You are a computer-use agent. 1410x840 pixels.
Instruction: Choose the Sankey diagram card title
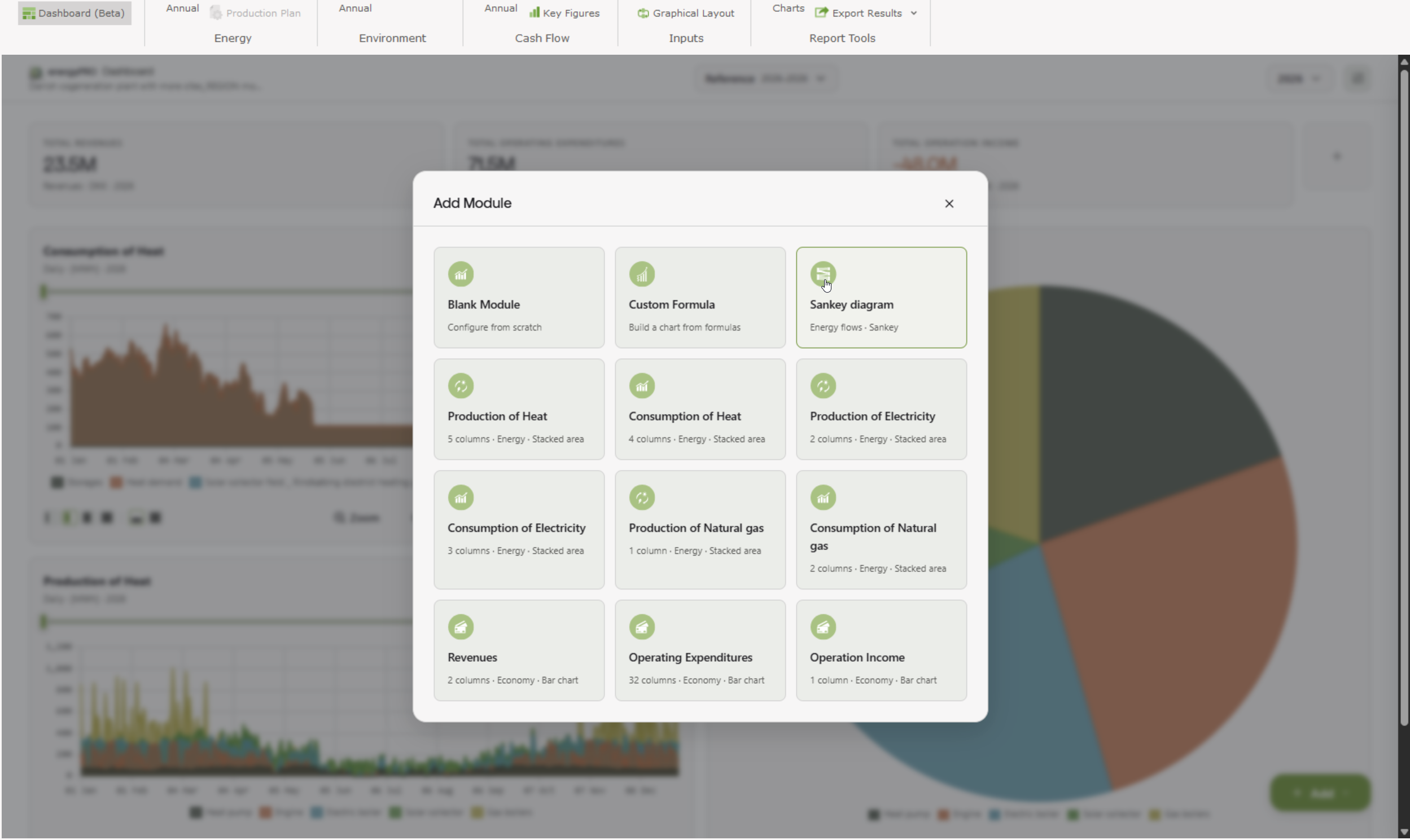(852, 305)
